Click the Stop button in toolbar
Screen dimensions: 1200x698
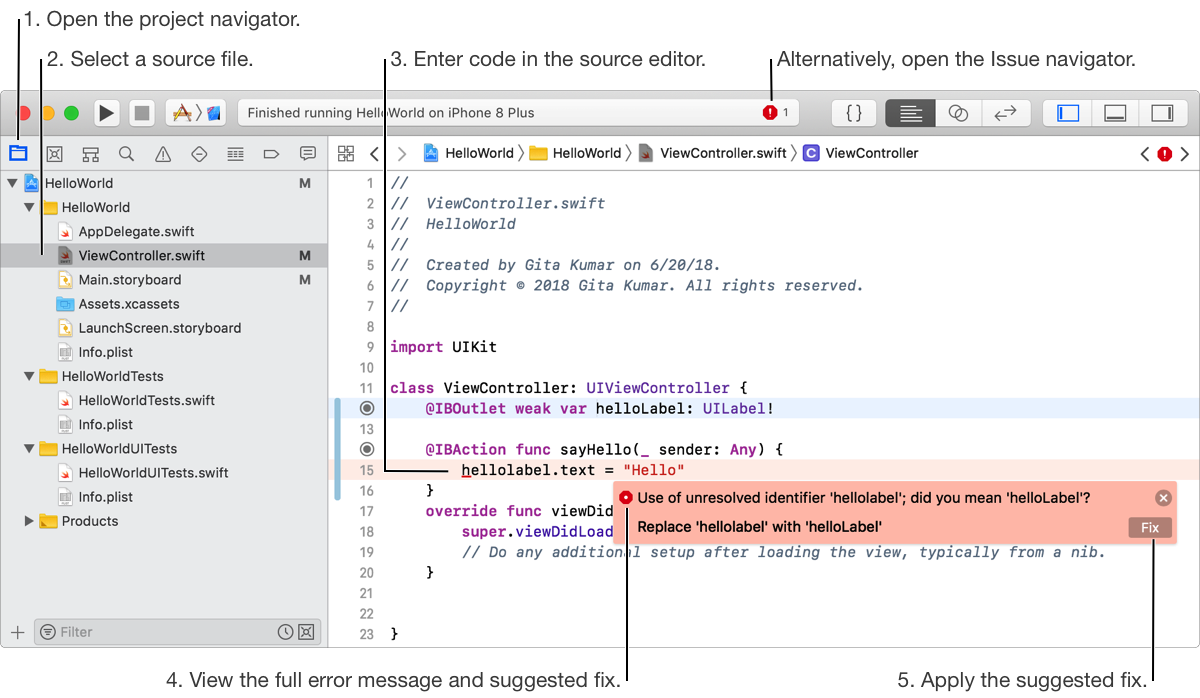(x=142, y=113)
